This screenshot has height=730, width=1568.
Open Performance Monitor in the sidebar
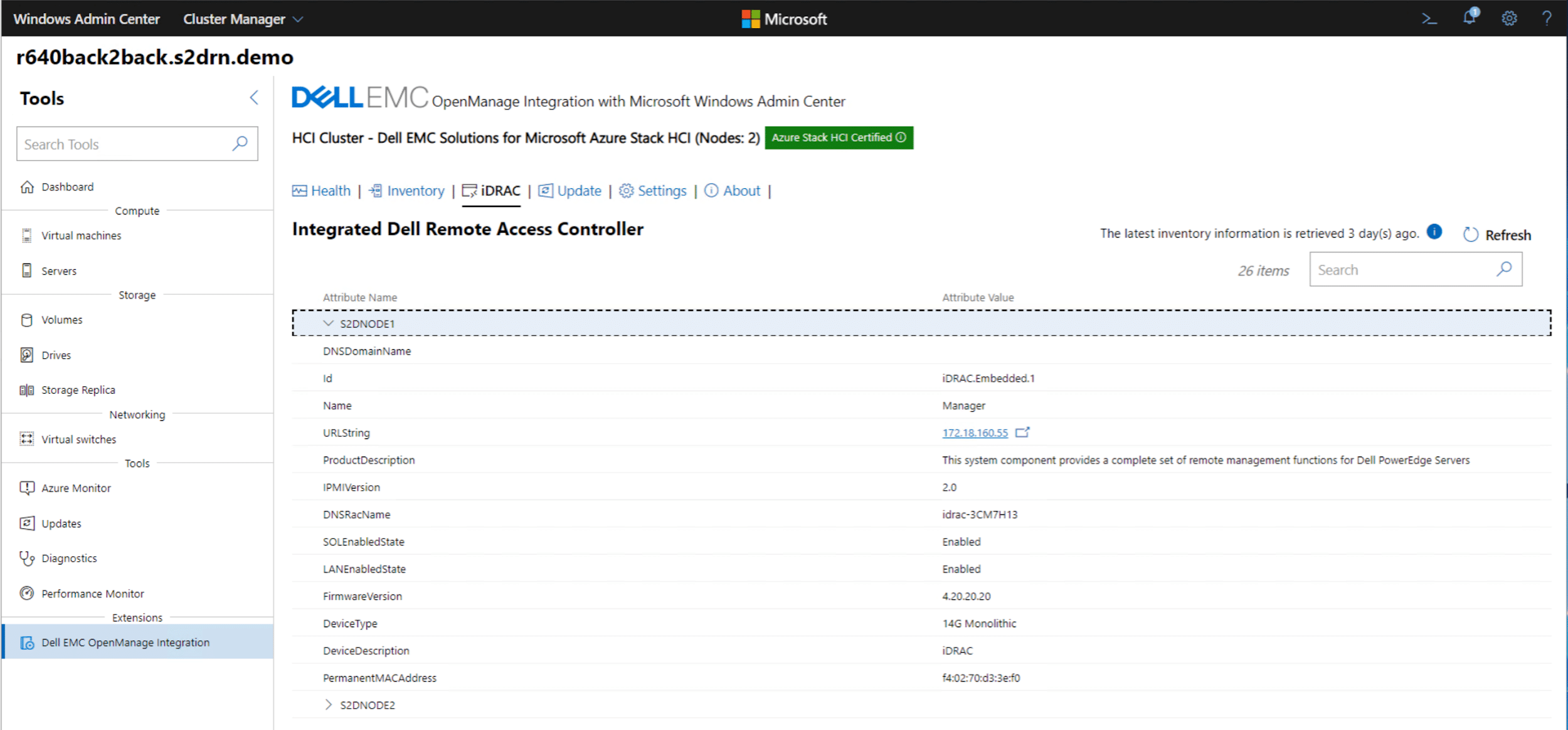click(93, 593)
